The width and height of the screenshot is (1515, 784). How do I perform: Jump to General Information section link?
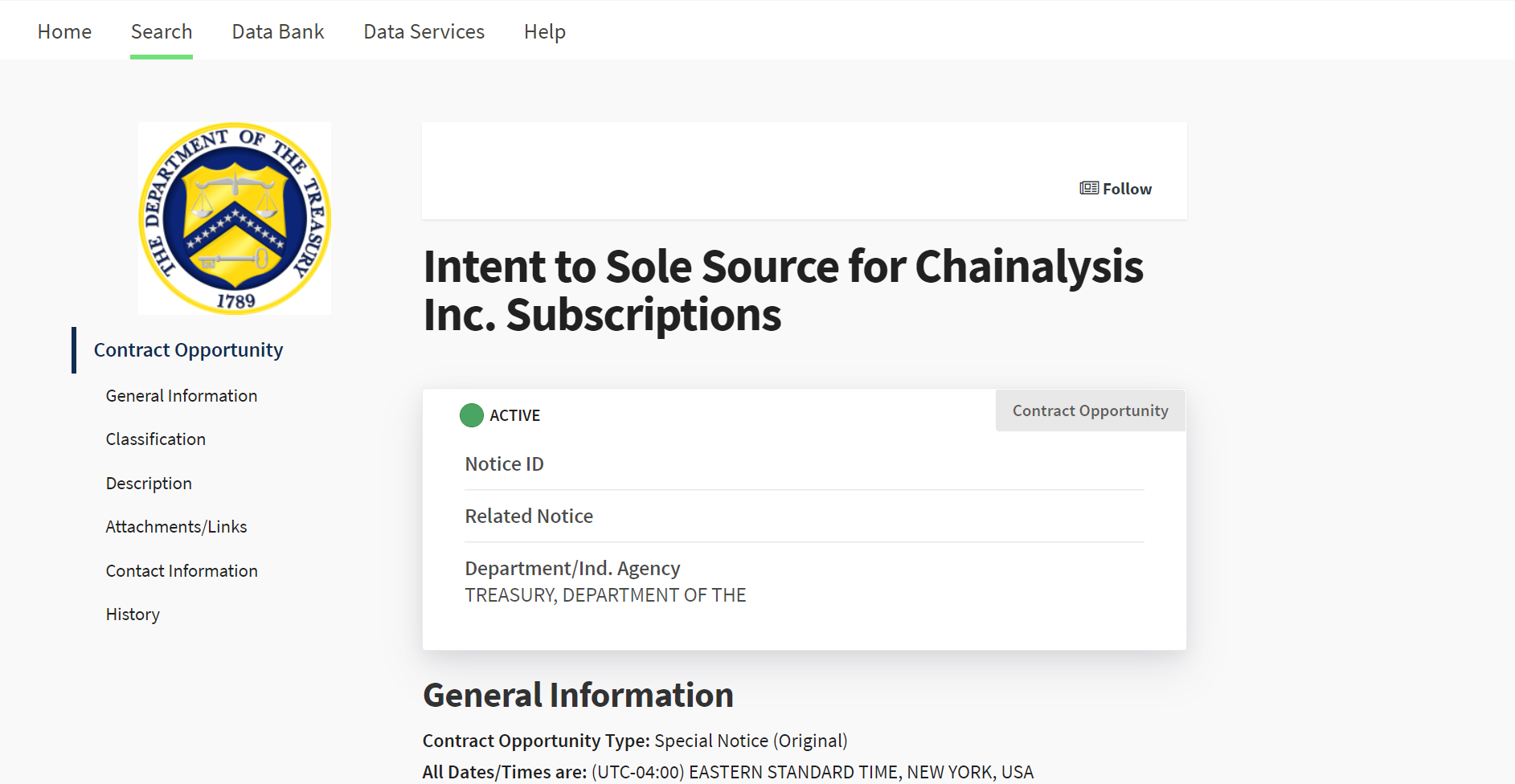click(x=182, y=396)
